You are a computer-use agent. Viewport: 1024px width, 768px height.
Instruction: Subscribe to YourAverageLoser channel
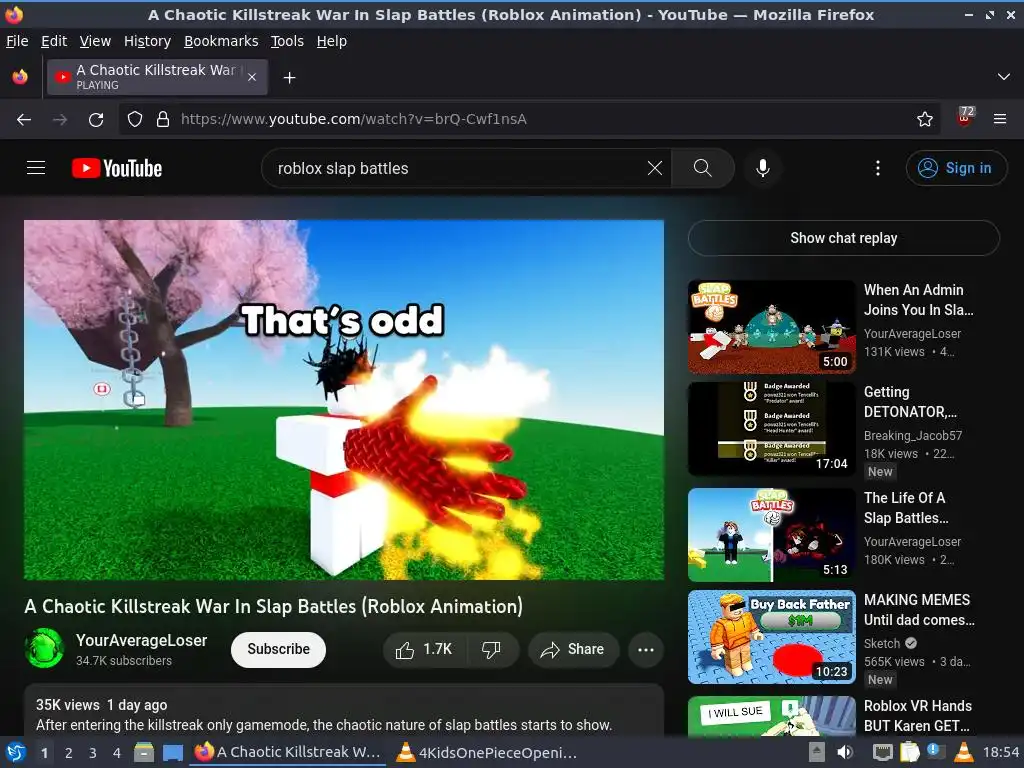[x=278, y=649]
